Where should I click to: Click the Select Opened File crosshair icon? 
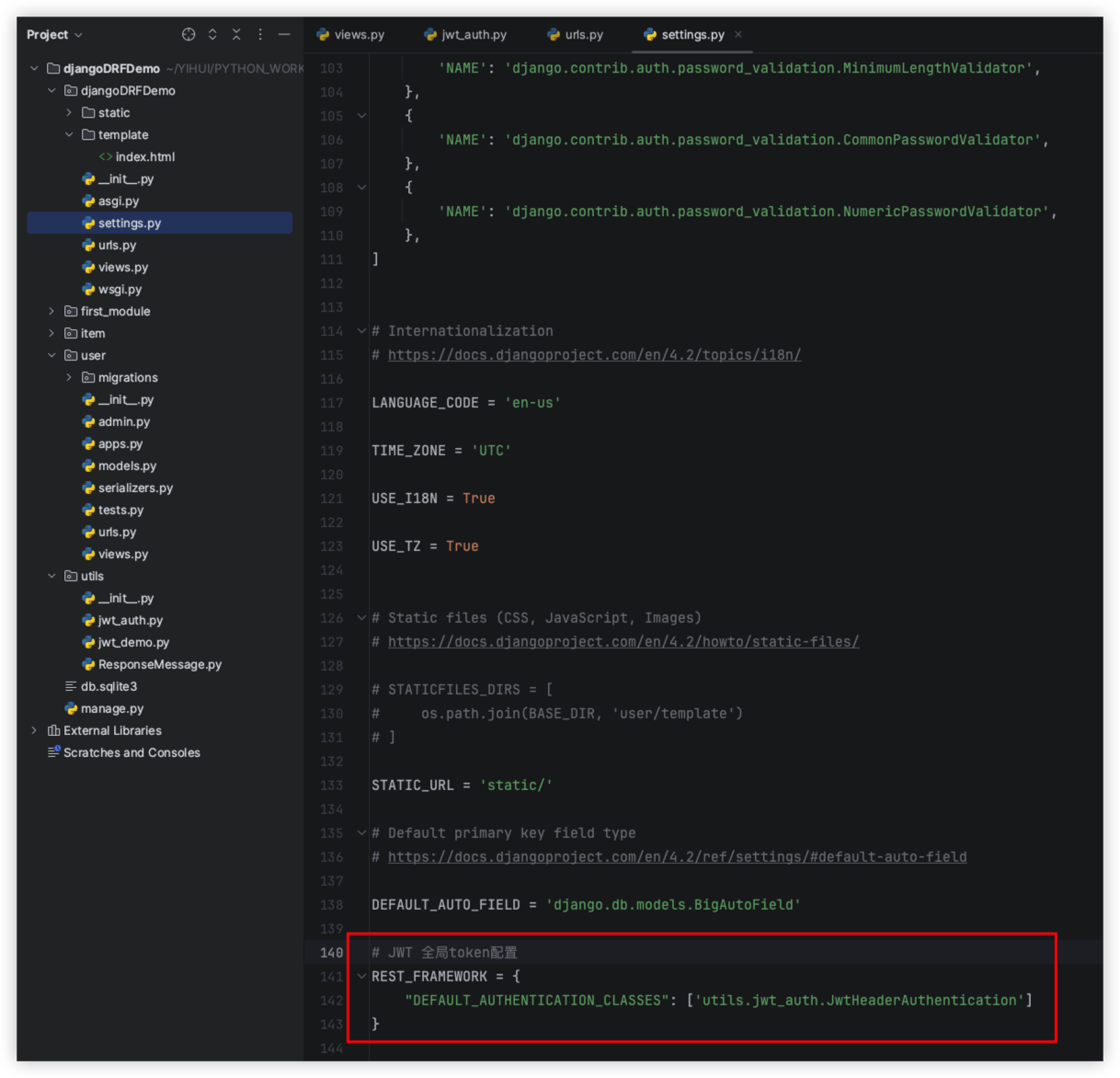pyautogui.click(x=189, y=34)
